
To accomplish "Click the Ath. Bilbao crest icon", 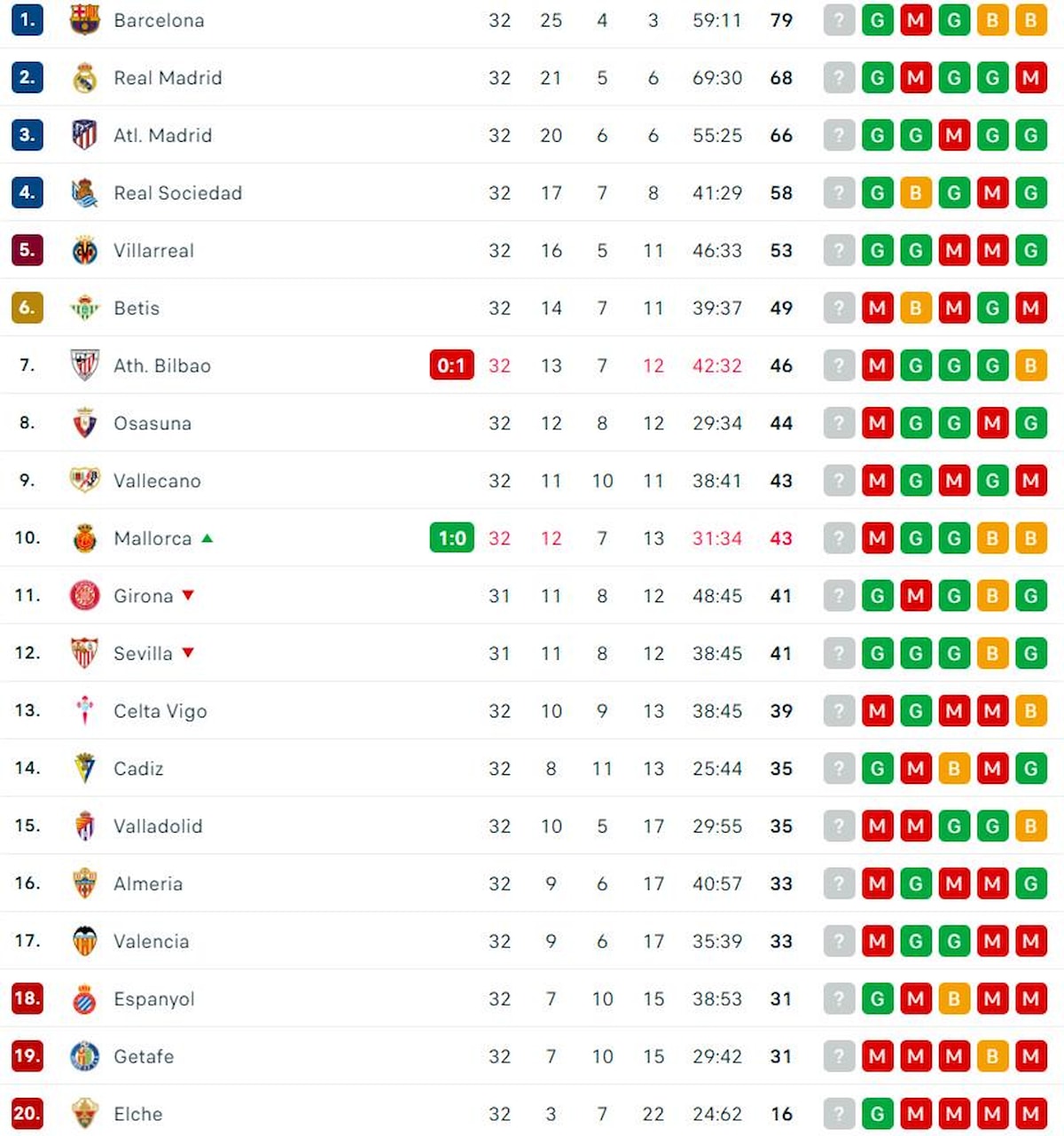I will 84,364.
